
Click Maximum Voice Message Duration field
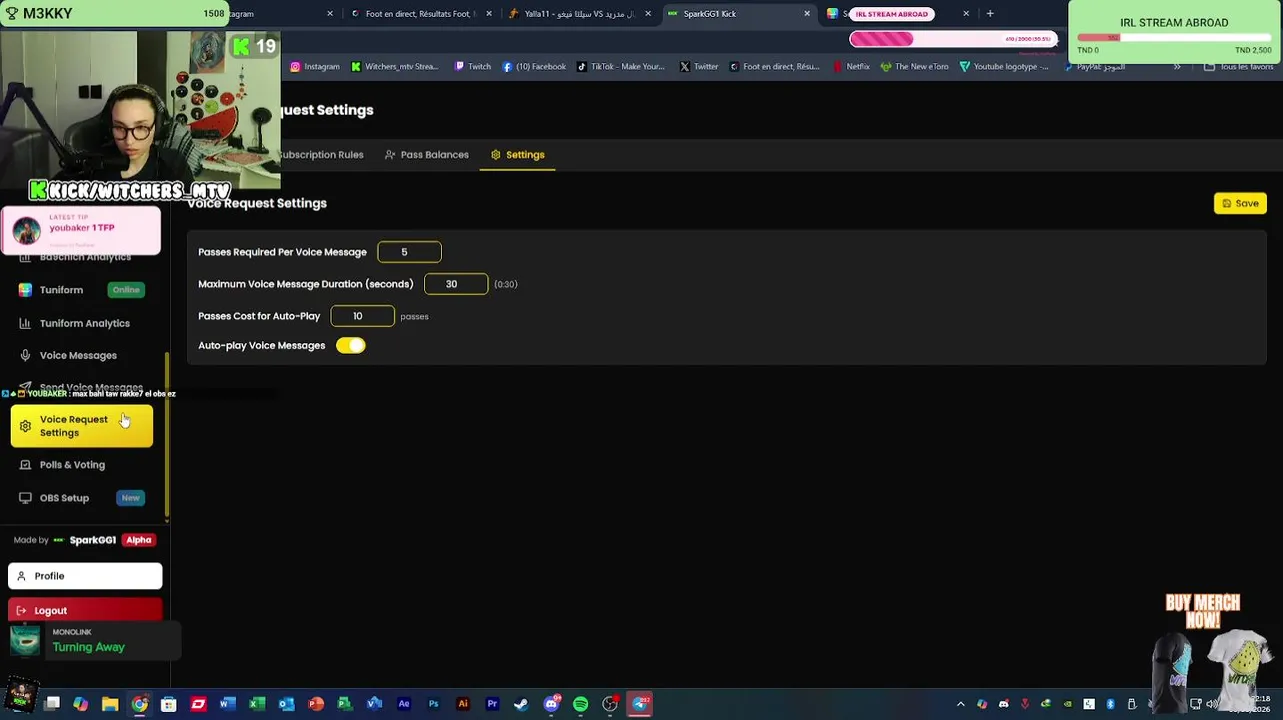(x=456, y=284)
